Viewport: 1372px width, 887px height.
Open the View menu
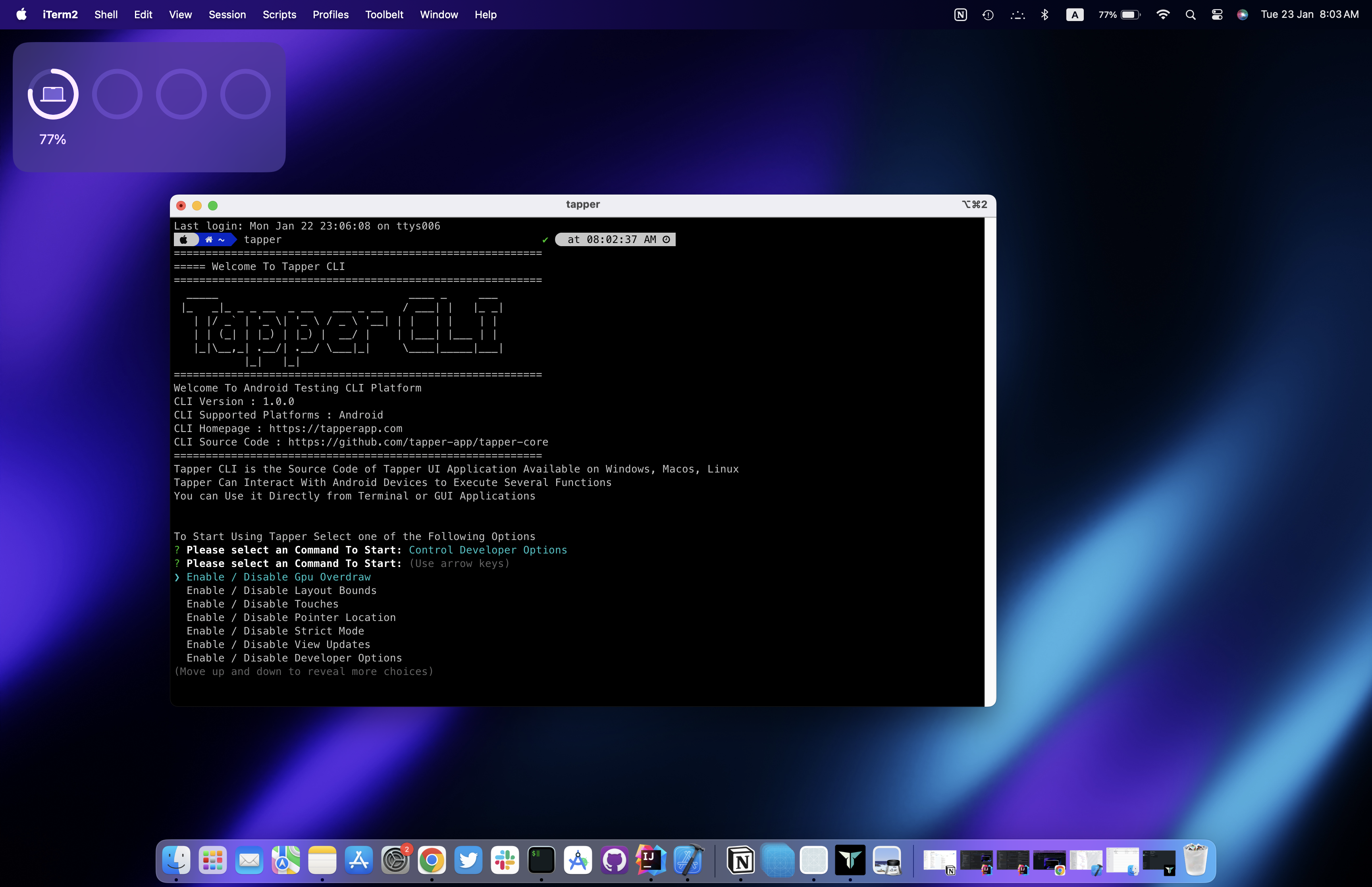(180, 14)
